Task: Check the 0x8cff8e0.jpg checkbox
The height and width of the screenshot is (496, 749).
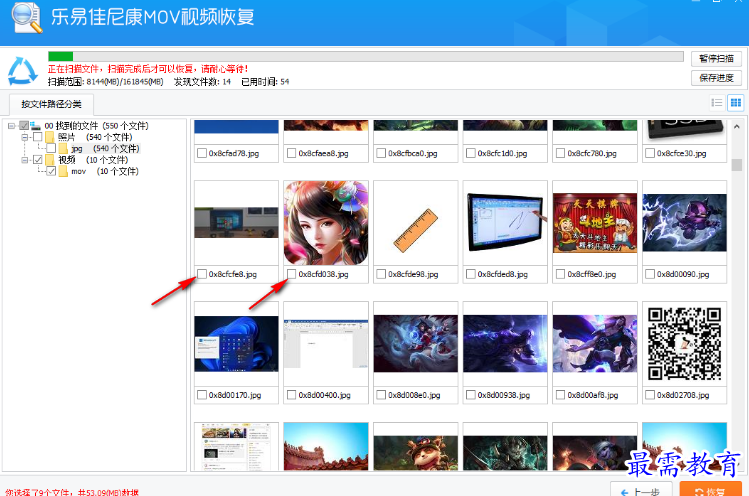Action: point(560,274)
